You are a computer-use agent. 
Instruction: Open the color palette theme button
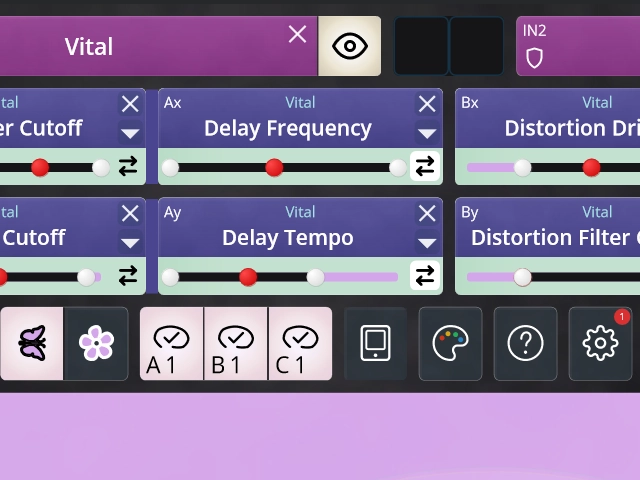(x=450, y=343)
